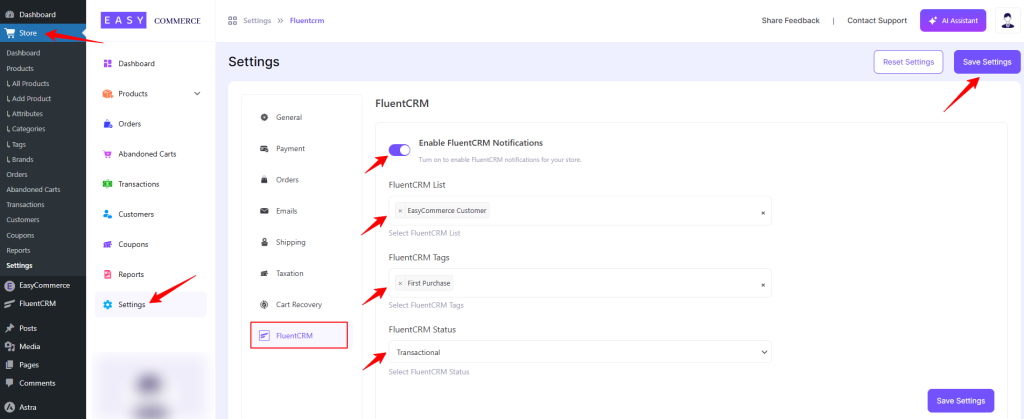Viewport: 1024px width, 419px height.
Task: Open Customers in WP submenu
Action: tap(23, 220)
